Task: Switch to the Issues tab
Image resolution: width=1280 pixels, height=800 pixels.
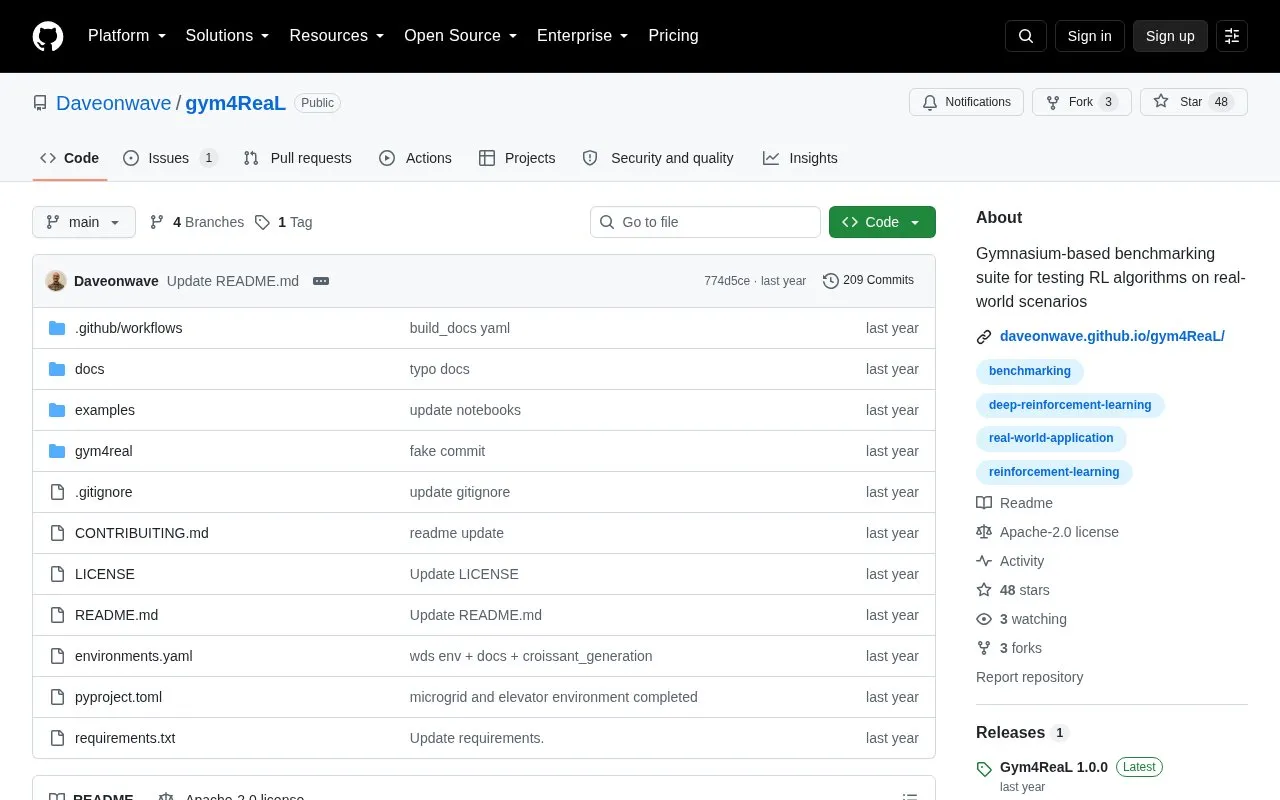Action: (x=170, y=158)
